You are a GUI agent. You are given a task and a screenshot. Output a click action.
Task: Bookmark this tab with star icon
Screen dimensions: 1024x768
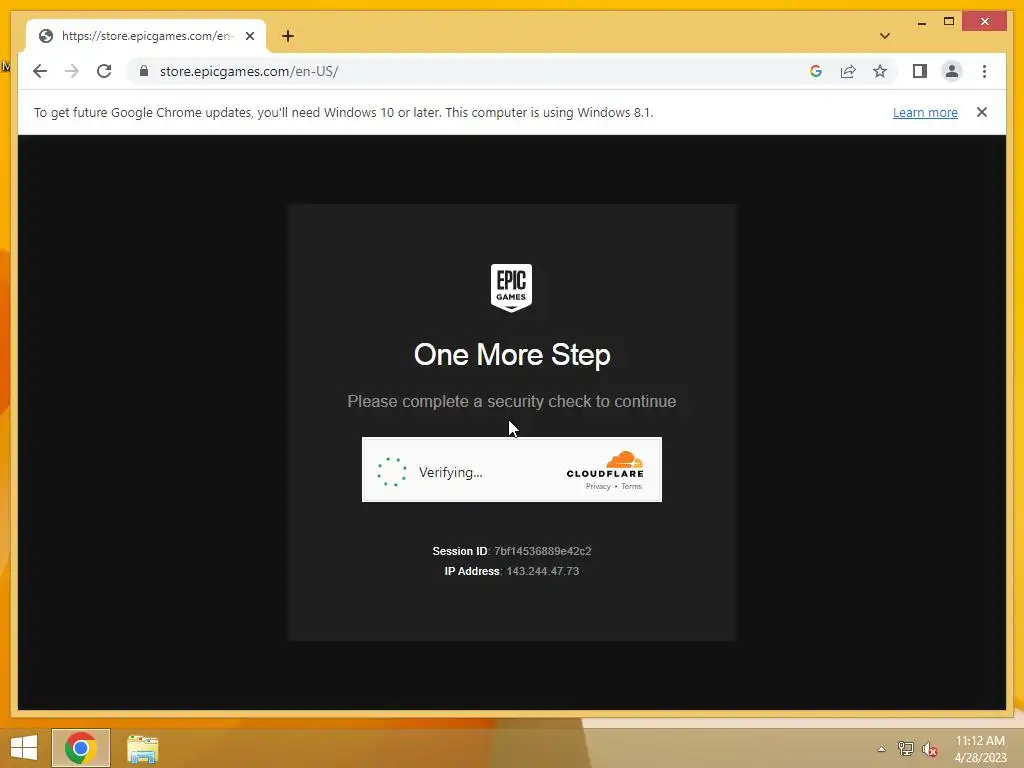[880, 71]
